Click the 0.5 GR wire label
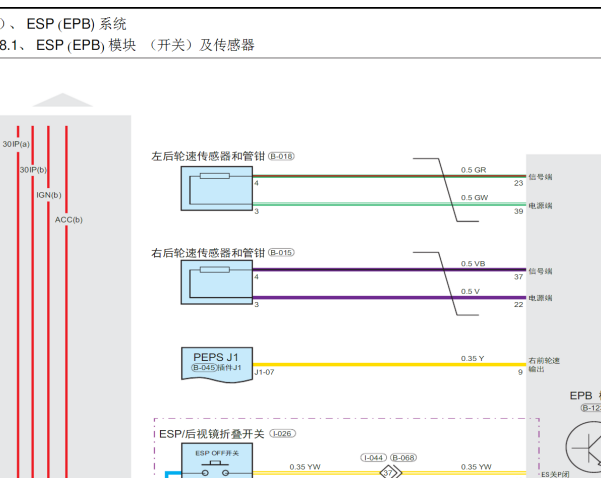The width and height of the screenshot is (601, 478). click(473, 170)
